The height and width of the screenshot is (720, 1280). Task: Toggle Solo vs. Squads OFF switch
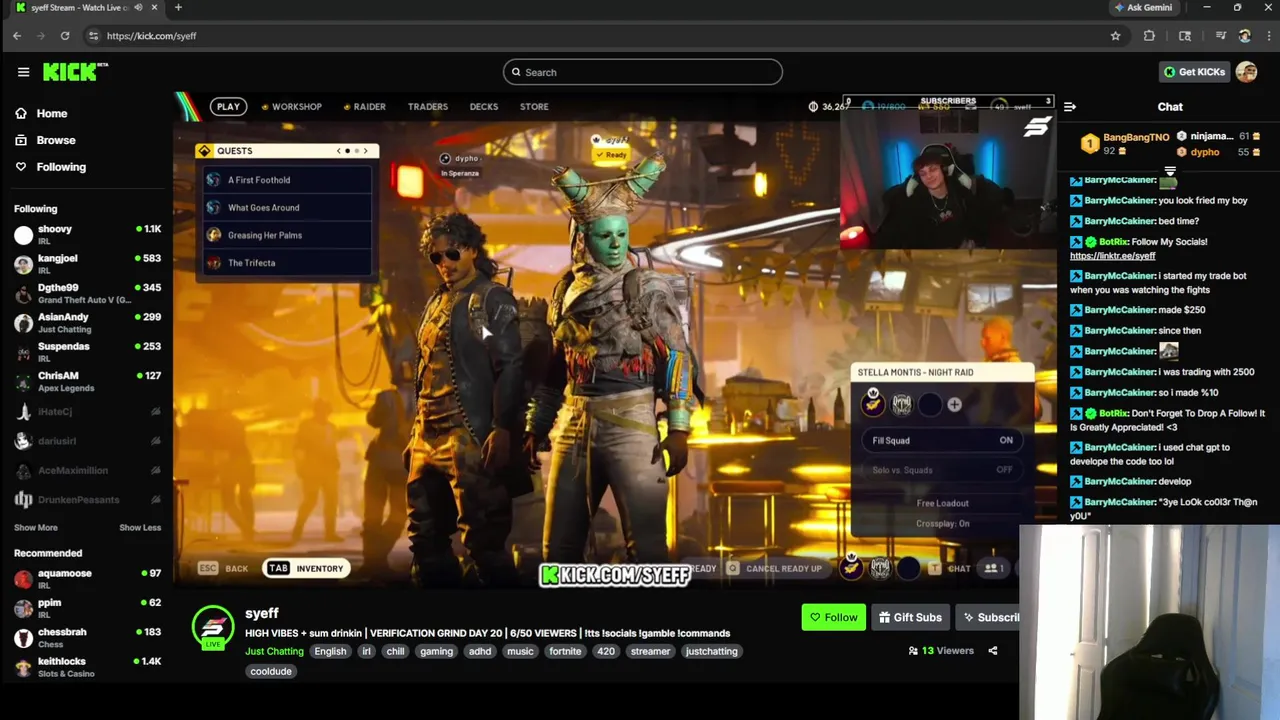tap(942, 470)
